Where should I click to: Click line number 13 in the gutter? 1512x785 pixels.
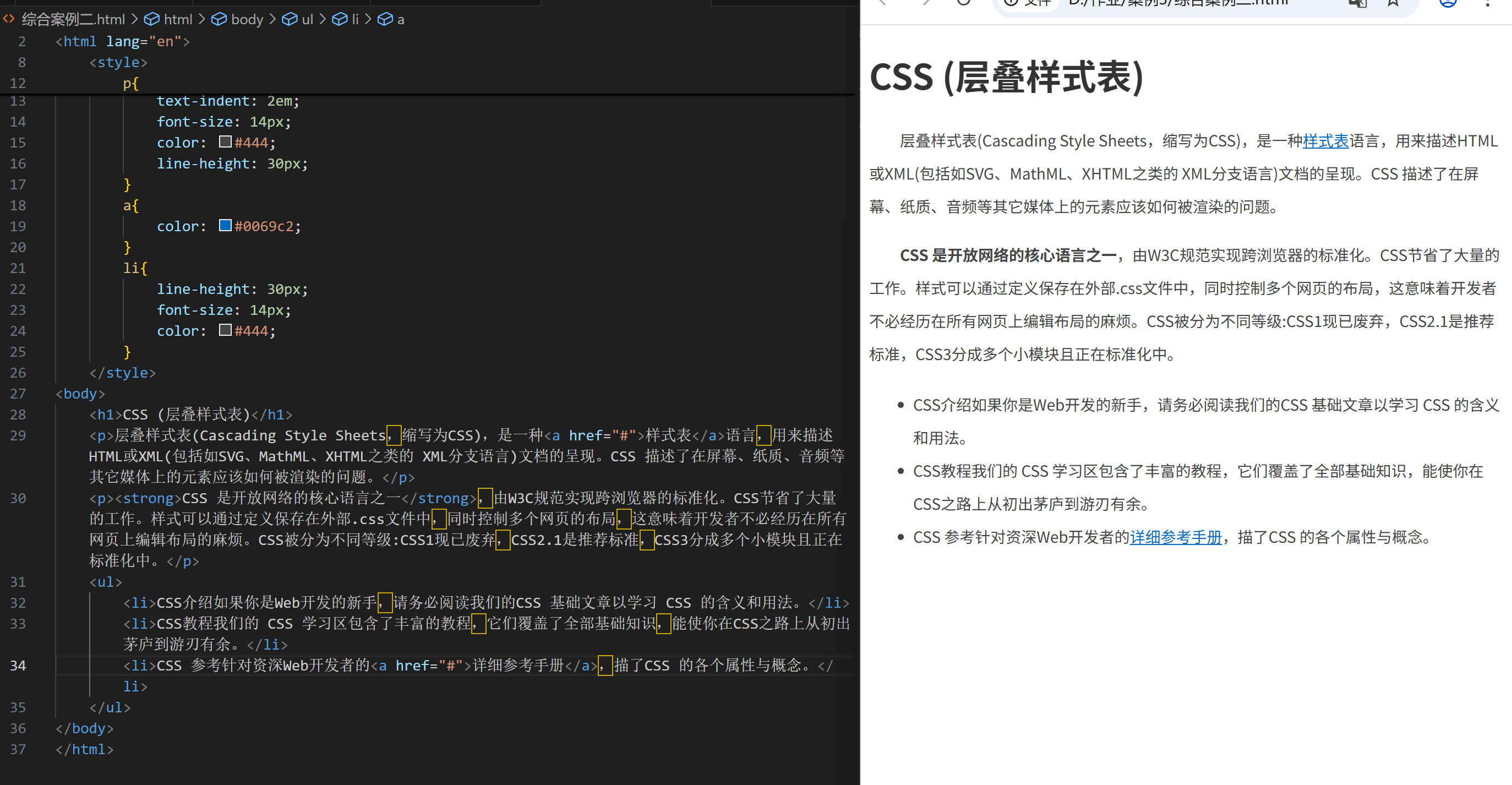(x=18, y=101)
